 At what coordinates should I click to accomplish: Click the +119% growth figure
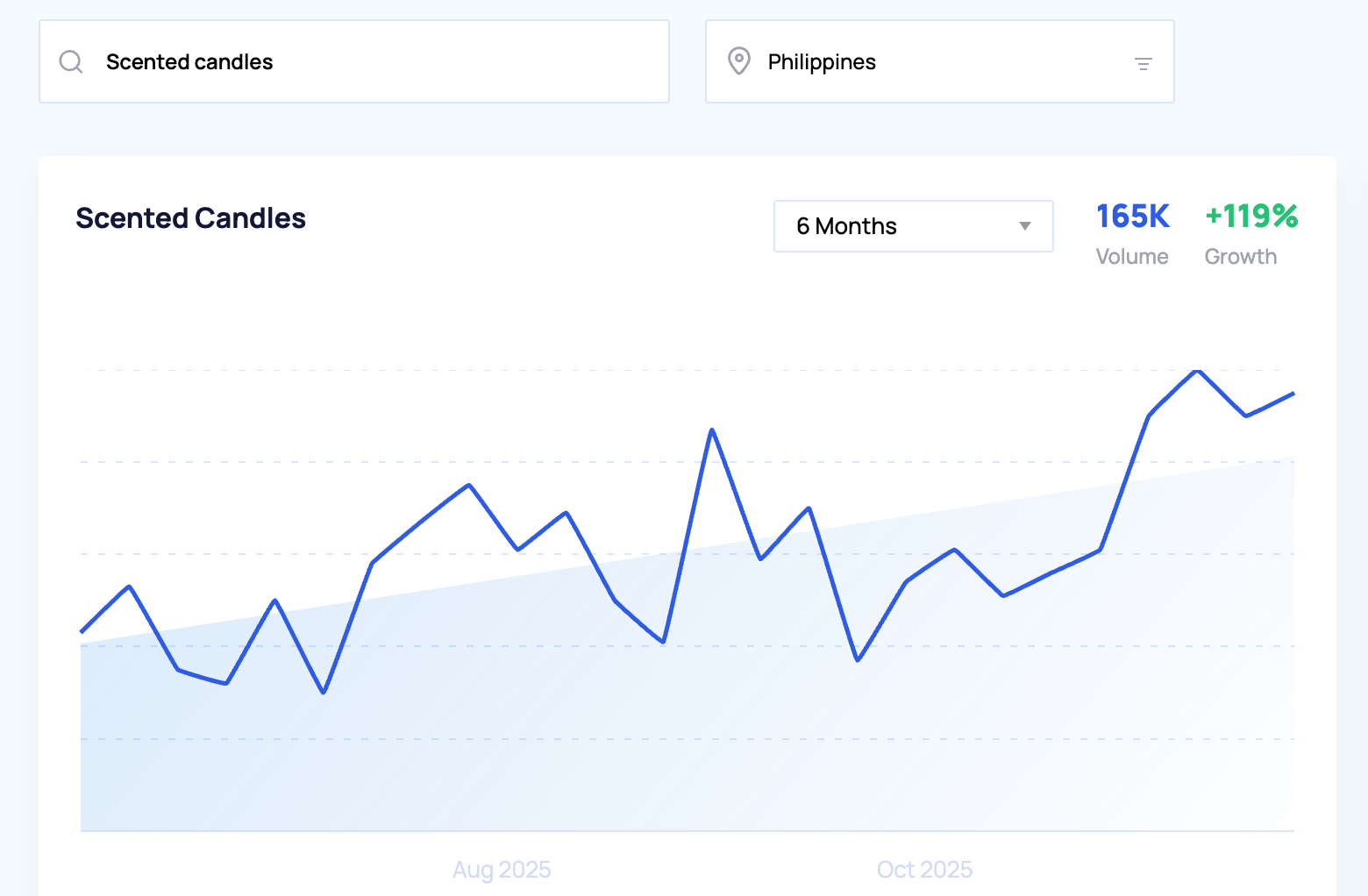tap(1251, 217)
